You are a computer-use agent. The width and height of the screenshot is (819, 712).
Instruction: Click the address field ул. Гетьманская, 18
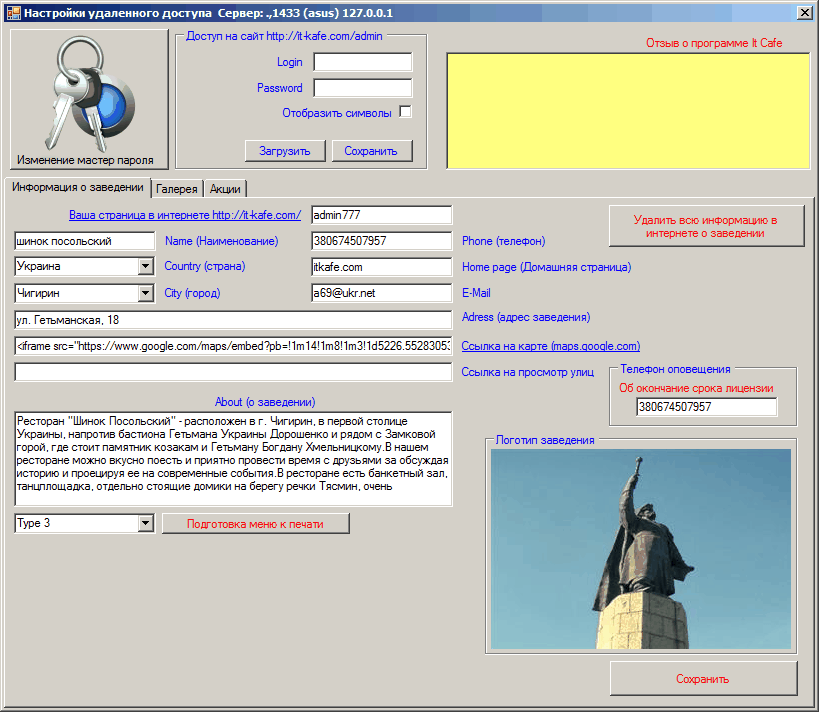[233, 320]
